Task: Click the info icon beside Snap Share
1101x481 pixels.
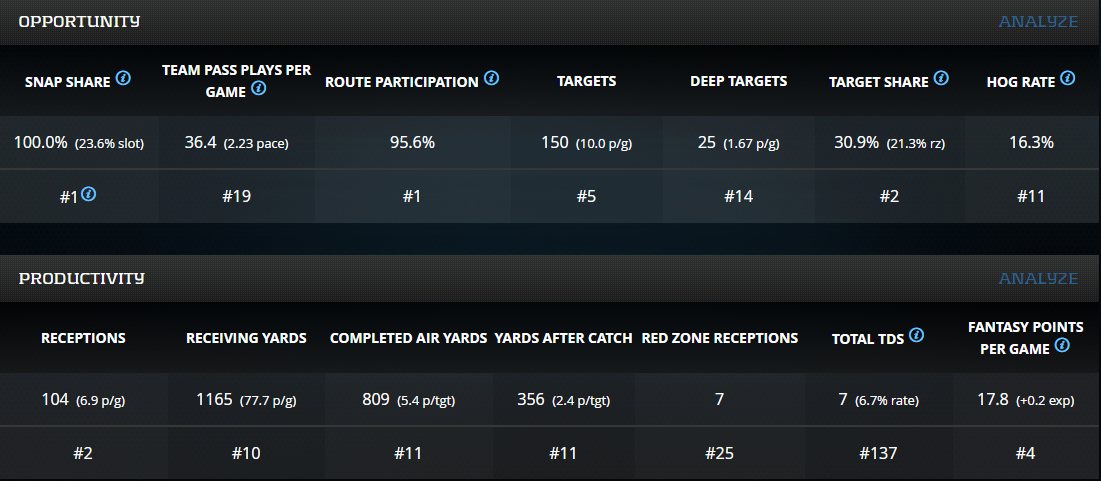Action: pyautogui.click(x=123, y=78)
